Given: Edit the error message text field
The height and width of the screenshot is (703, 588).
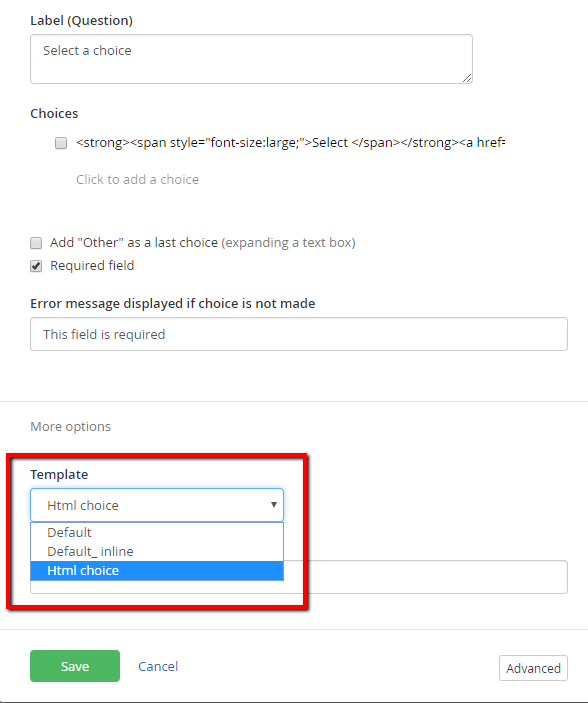Looking at the screenshot, I should click(299, 334).
